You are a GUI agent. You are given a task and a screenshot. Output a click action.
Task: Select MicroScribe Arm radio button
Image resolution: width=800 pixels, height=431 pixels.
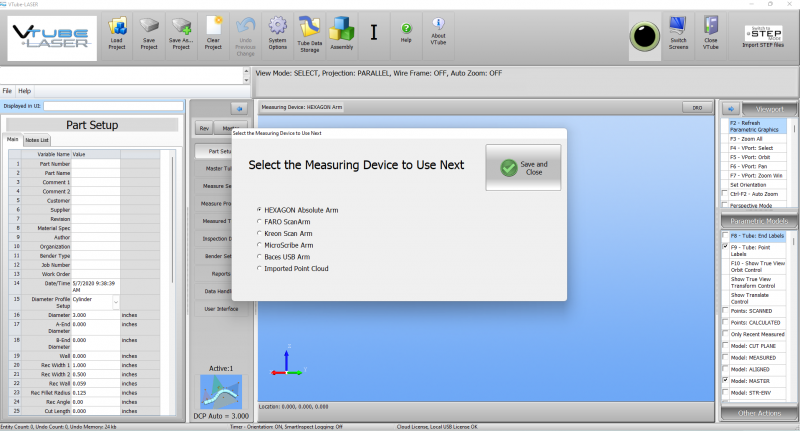coord(259,245)
